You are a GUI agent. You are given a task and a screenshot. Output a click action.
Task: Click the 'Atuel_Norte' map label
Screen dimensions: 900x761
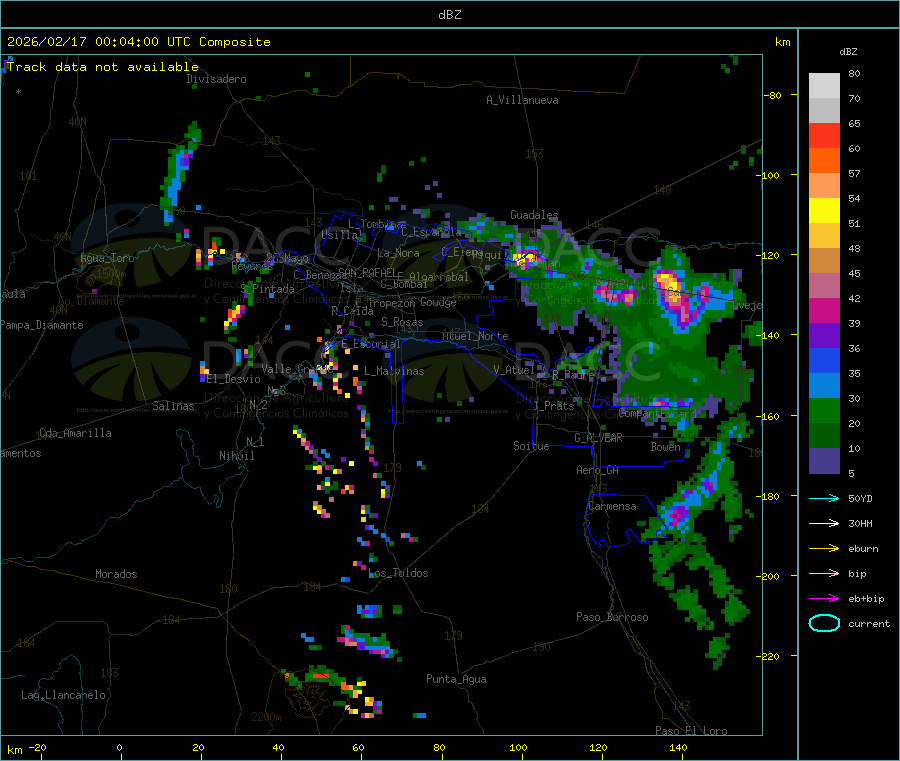(475, 336)
